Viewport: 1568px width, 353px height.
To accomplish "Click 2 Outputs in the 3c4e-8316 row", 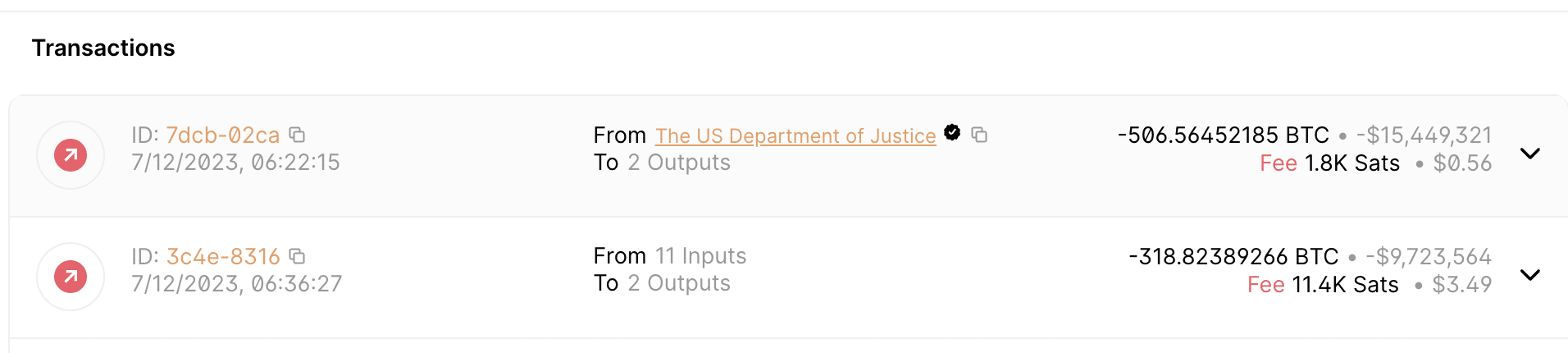I will pos(679,283).
